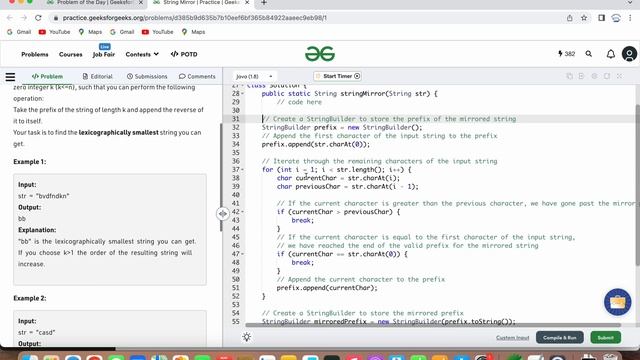
Task: Open the notifications bell
Action: (x=611, y=54)
